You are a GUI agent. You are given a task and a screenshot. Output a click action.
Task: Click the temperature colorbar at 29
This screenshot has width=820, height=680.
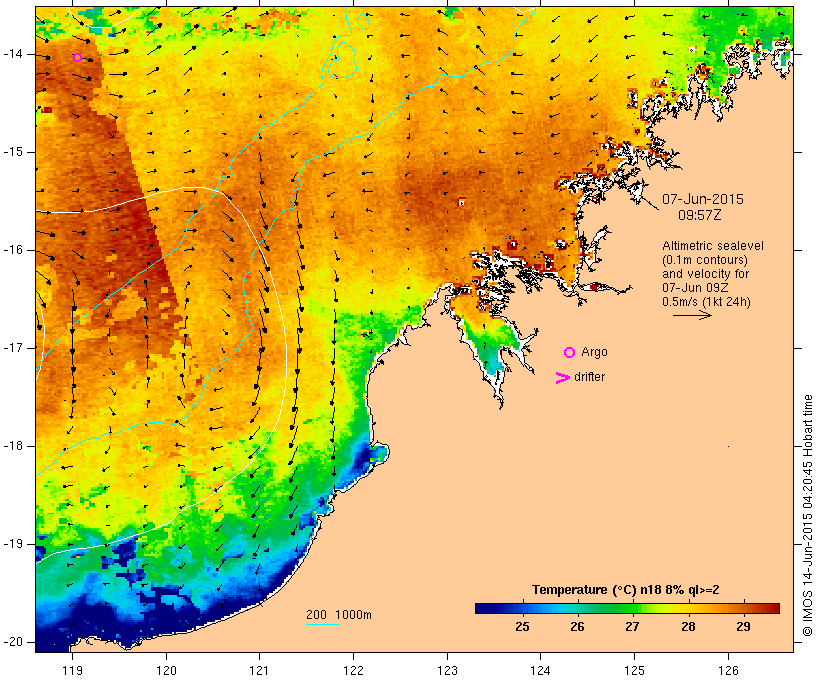click(743, 608)
